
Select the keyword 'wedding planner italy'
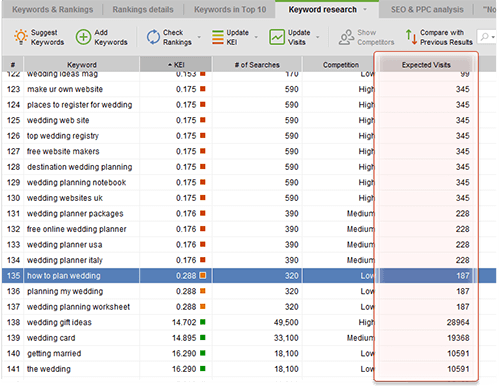[x=65, y=260]
